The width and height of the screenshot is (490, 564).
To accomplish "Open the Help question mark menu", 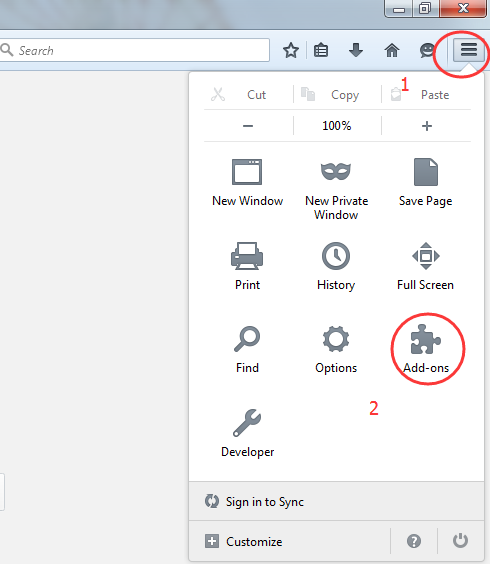I will (x=414, y=541).
